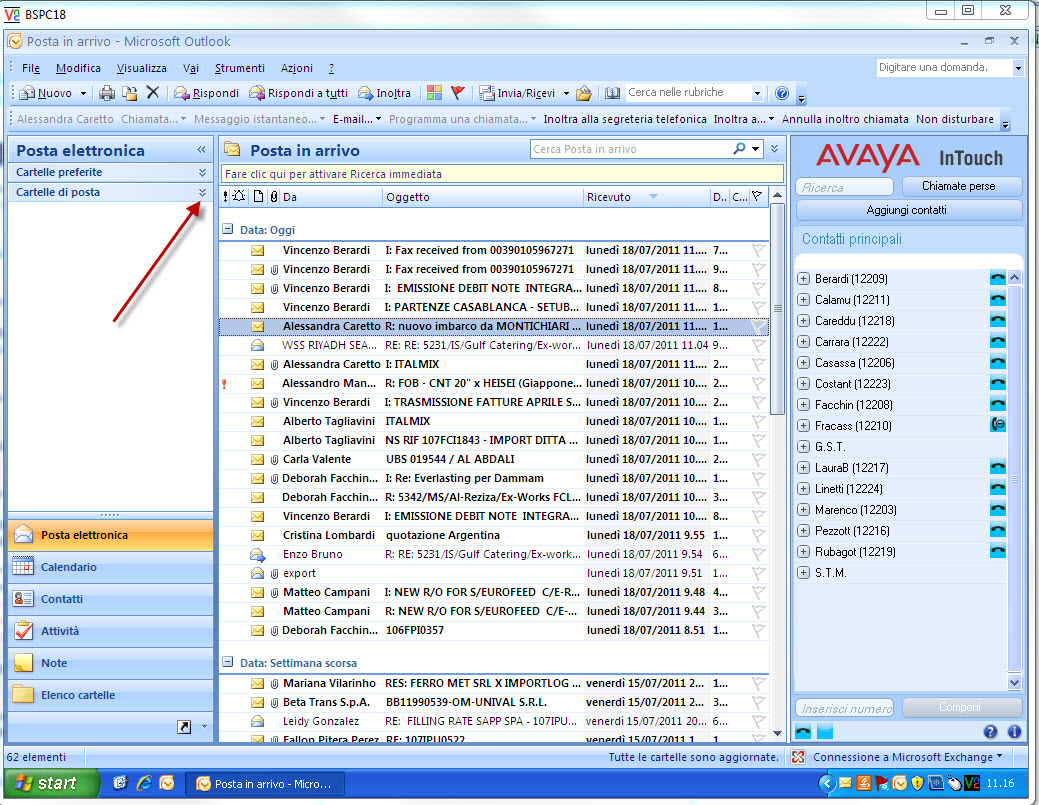The image size is (1039, 805).
Task: Toggle flag on Beta Trans S.p.A. message
Action: (758, 702)
